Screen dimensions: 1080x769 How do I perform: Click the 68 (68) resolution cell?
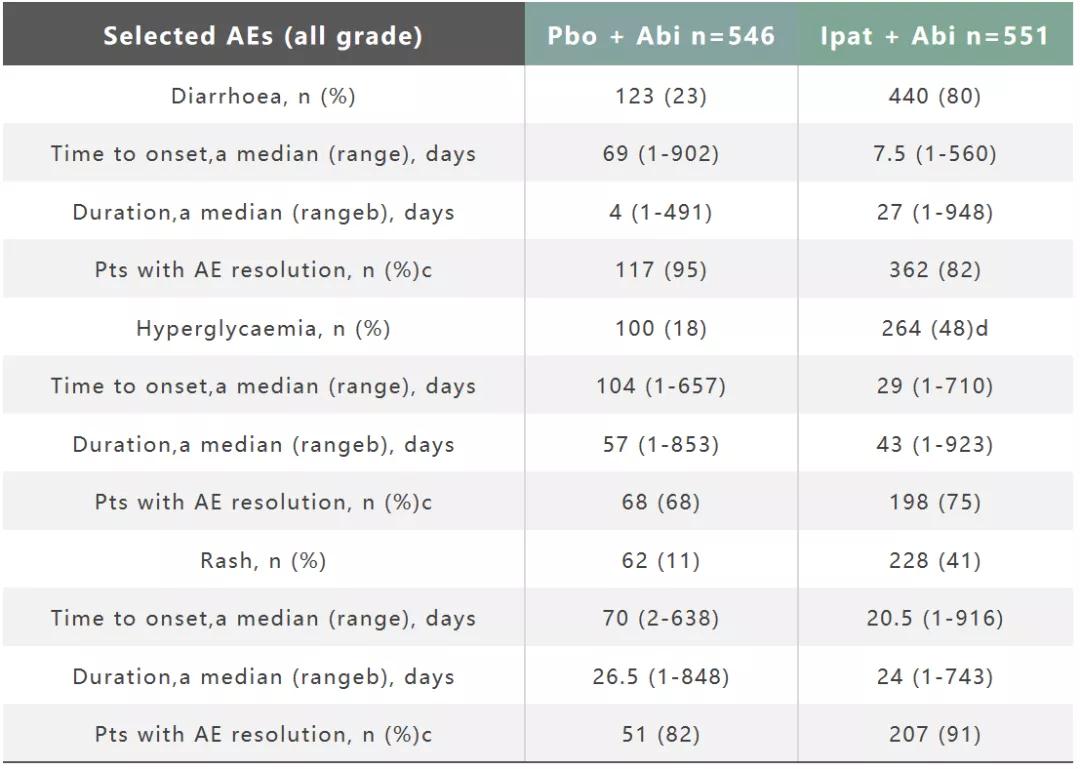pos(660,502)
